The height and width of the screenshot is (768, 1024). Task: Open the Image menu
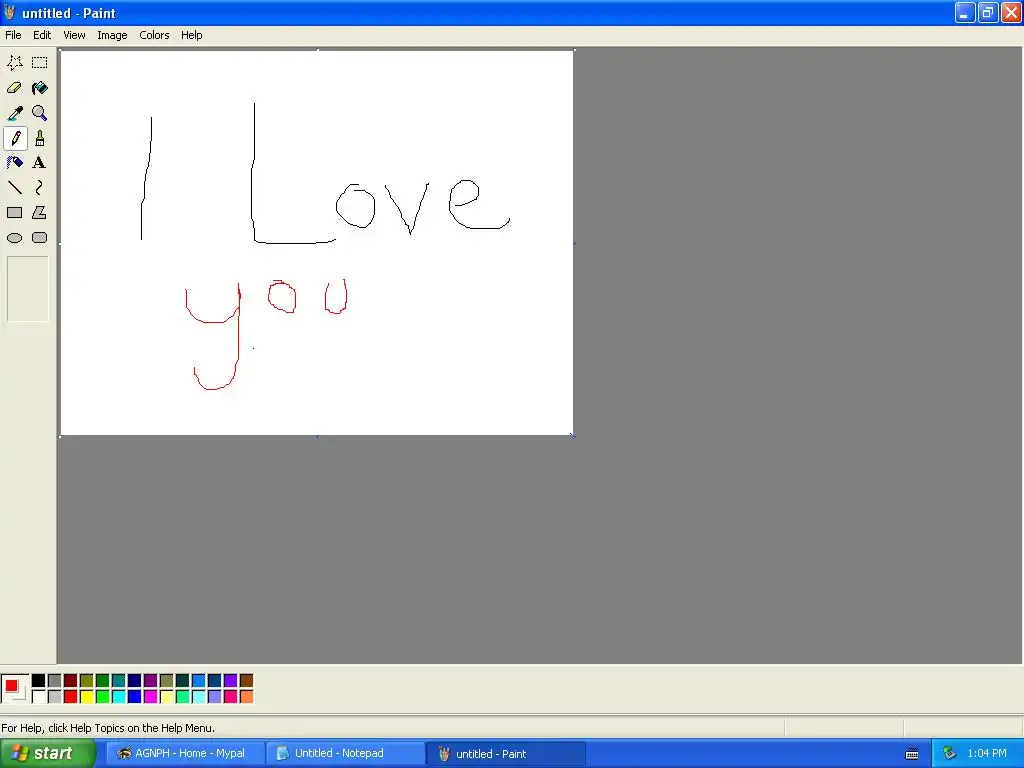tap(112, 35)
